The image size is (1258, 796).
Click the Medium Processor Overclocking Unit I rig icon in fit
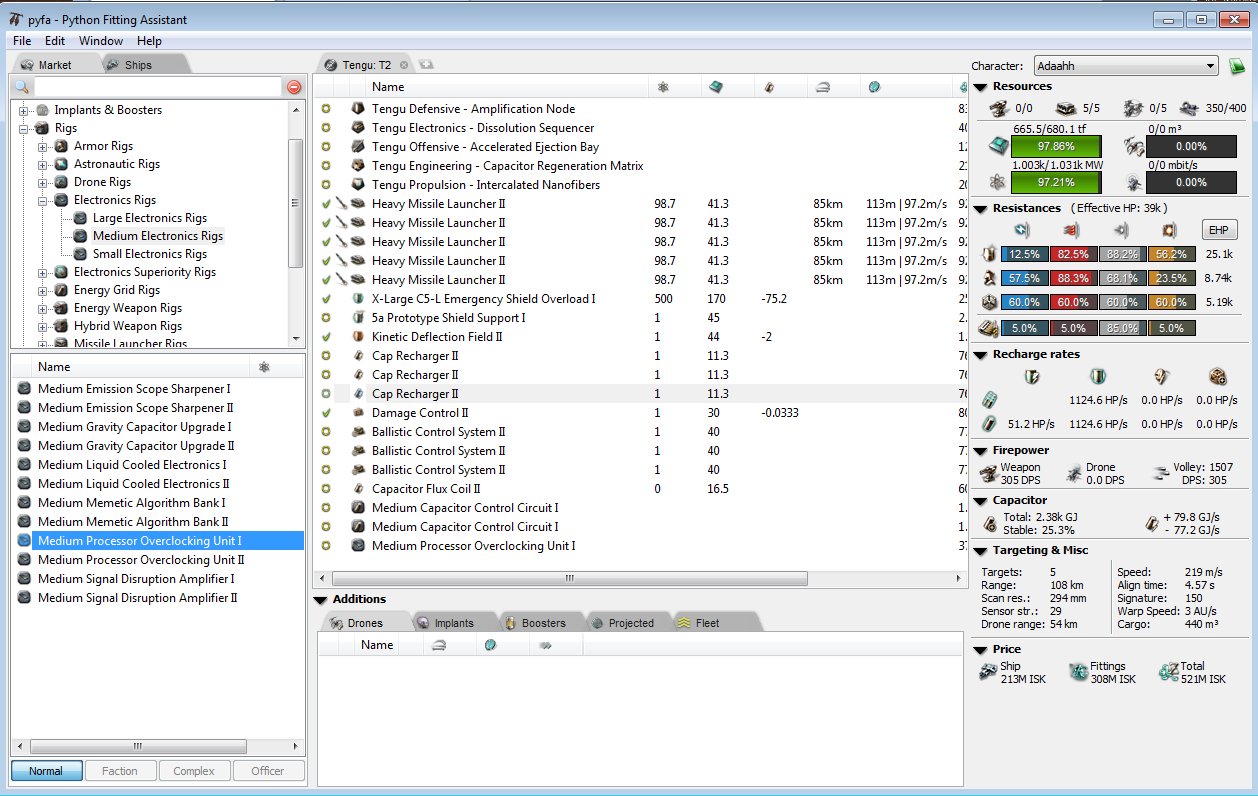tap(357, 546)
